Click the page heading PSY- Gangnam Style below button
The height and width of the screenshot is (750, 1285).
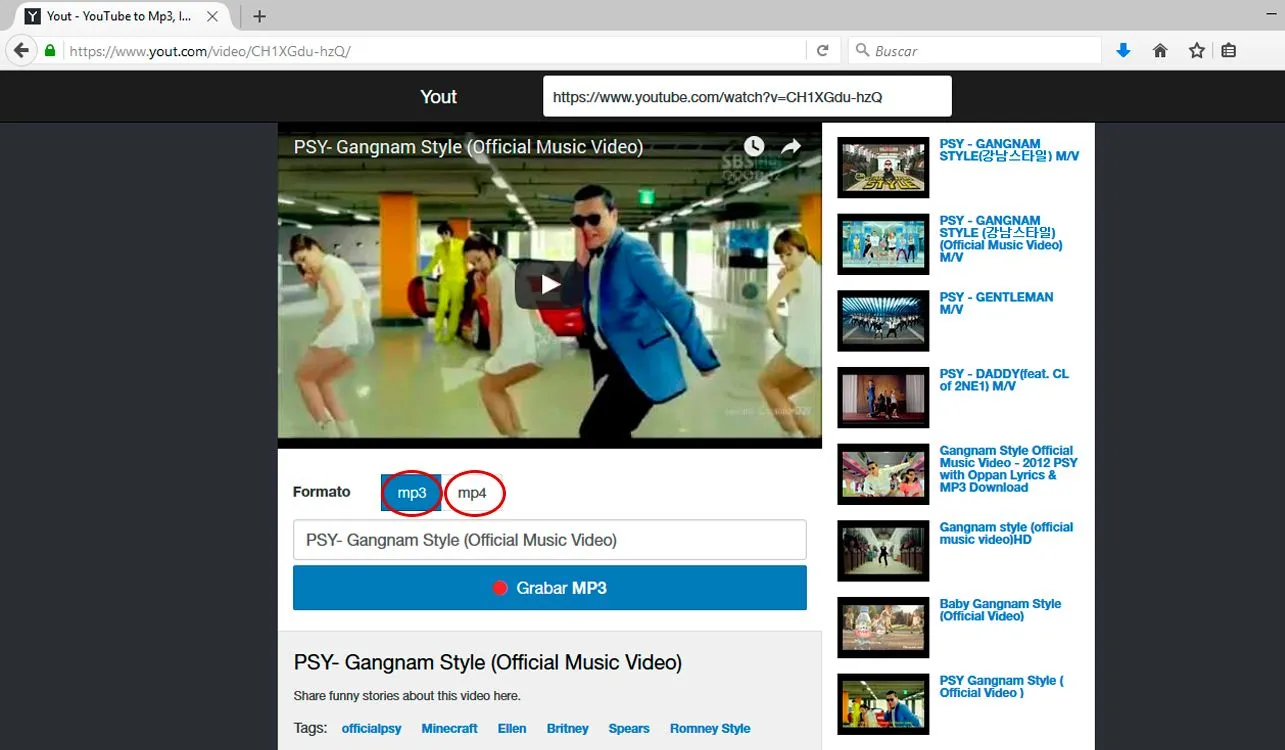click(488, 662)
